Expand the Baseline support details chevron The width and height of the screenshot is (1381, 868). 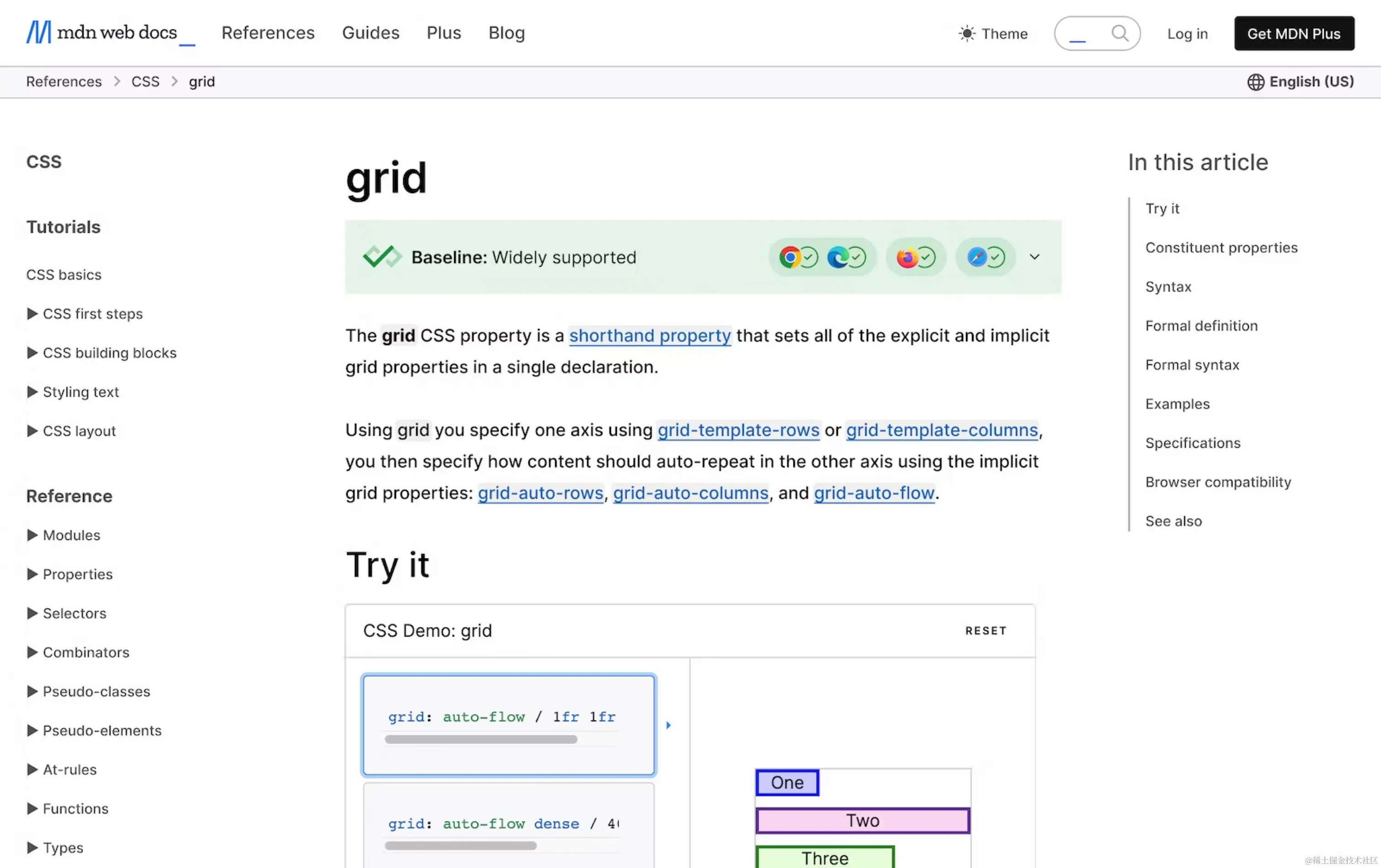tap(1034, 258)
